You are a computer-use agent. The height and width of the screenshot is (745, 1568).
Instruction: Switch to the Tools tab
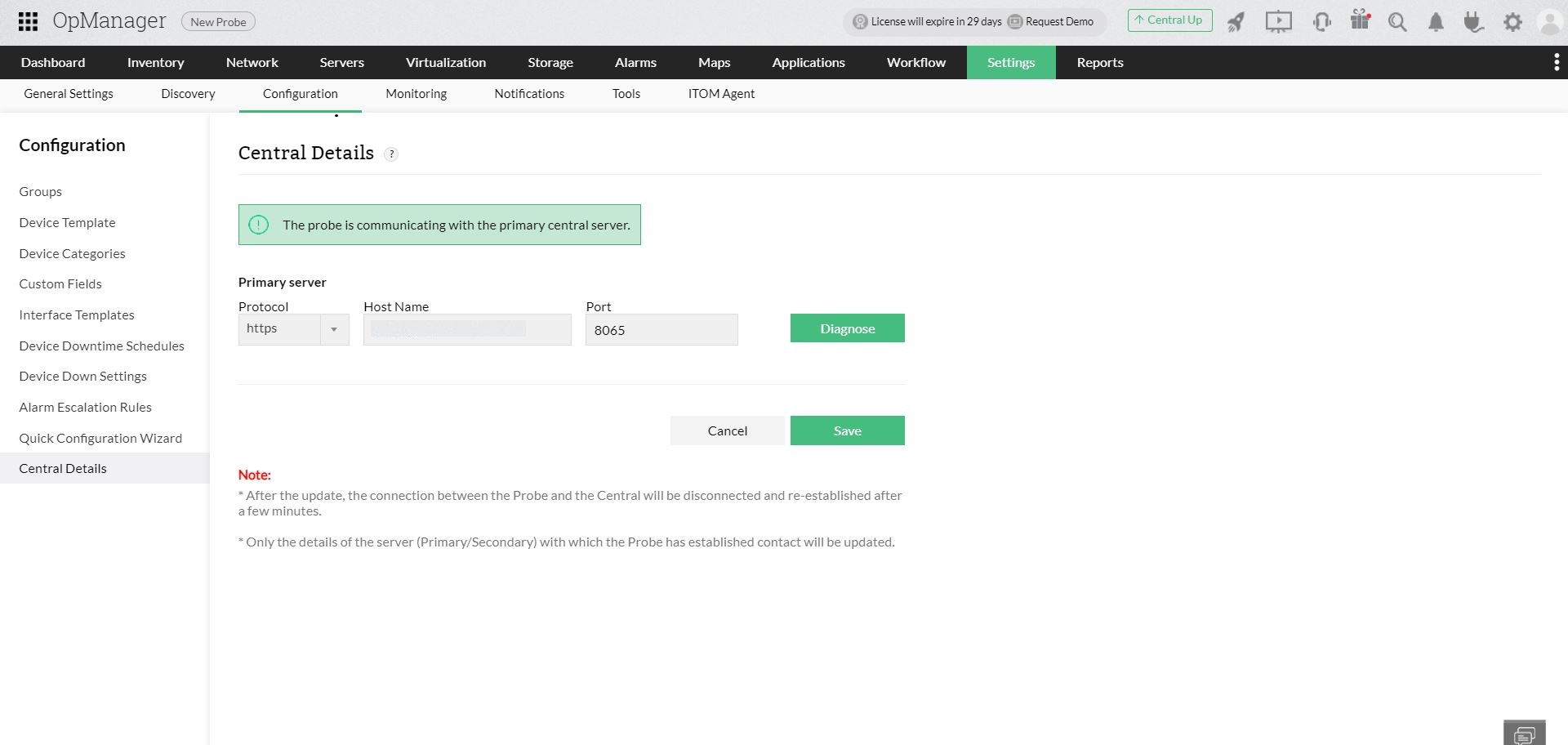click(626, 94)
